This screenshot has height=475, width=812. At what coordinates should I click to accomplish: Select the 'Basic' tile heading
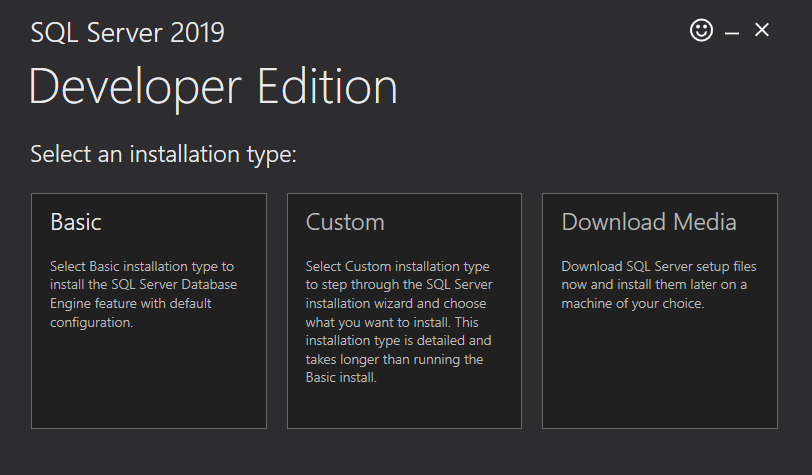pyautogui.click(x=76, y=222)
